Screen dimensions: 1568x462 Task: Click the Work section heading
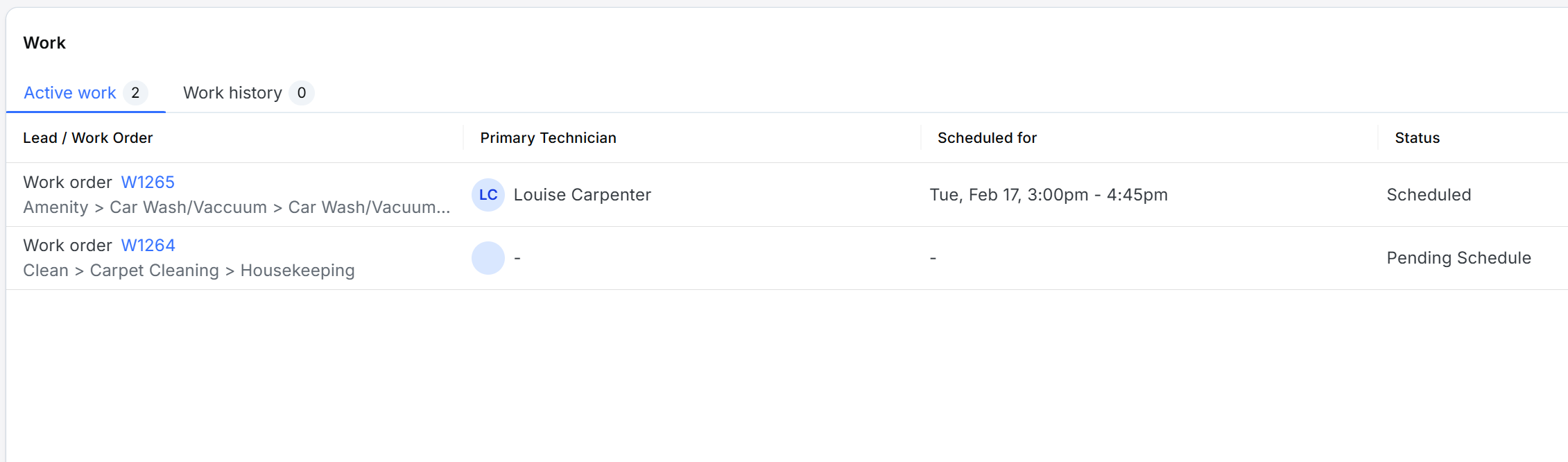click(x=44, y=43)
